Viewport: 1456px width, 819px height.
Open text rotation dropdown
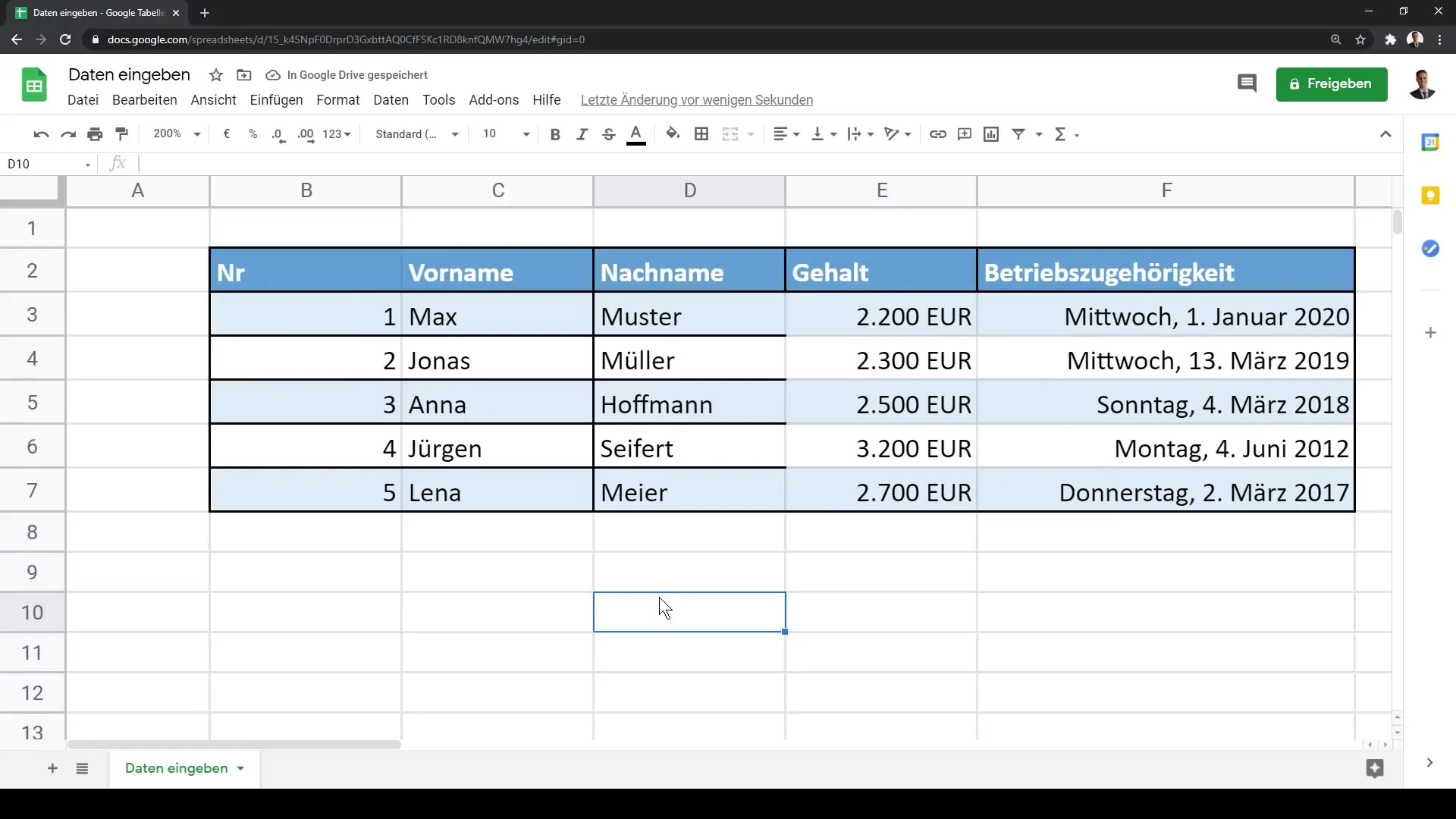tap(898, 134)
